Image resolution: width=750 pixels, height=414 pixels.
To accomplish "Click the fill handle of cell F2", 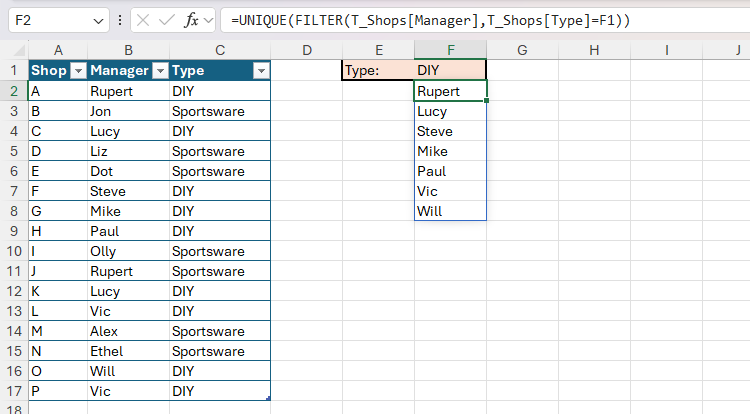I will click(x=486, y=100).
